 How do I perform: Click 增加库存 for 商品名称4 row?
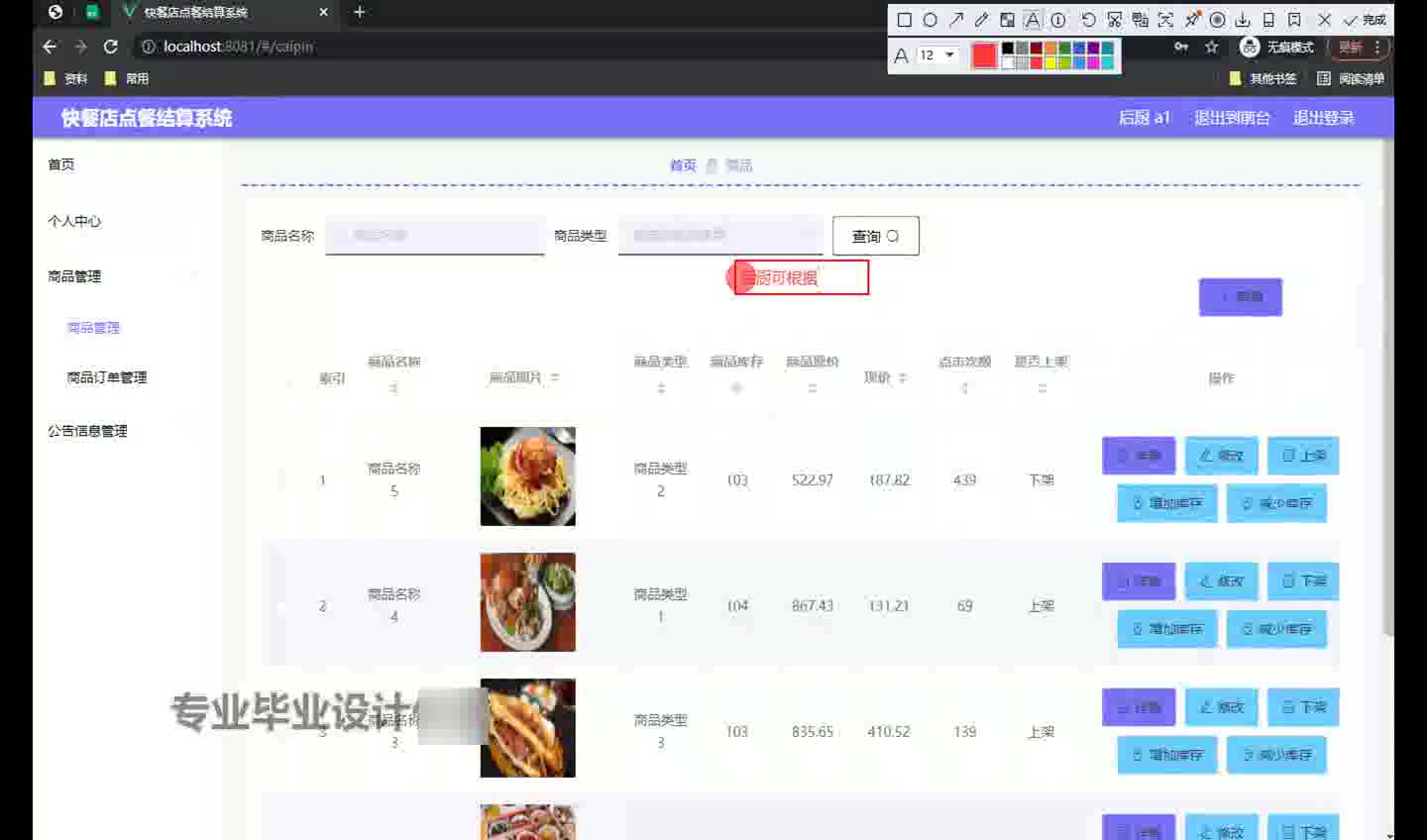tap(1167, 629)
